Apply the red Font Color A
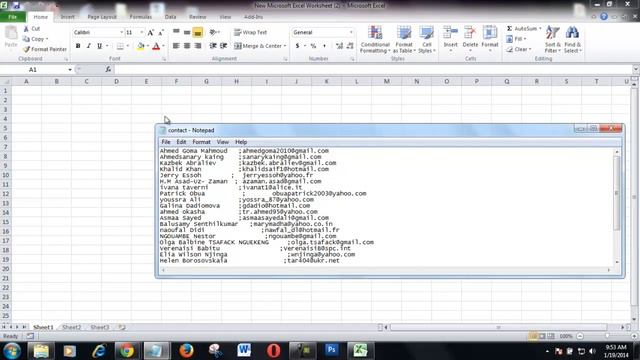The image size is (640, 360). tap(156, 46)
